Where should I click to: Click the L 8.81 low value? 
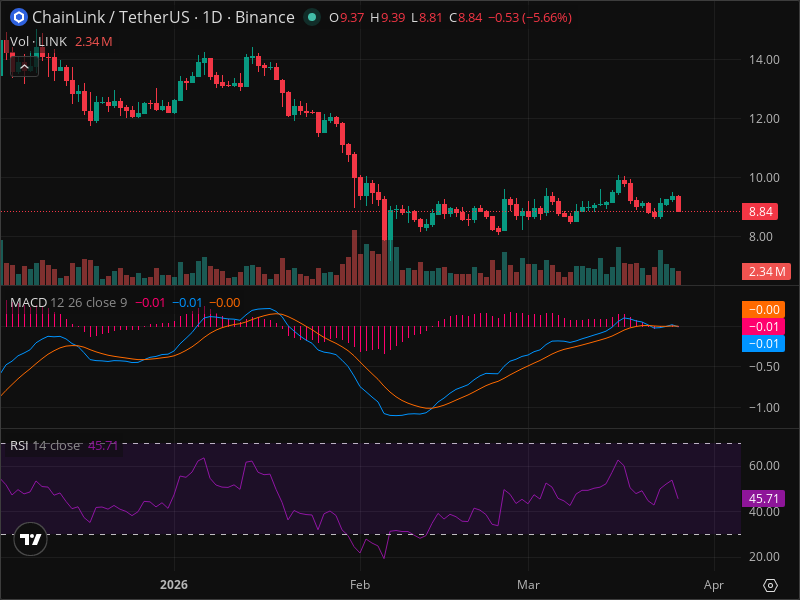(427, 18)
